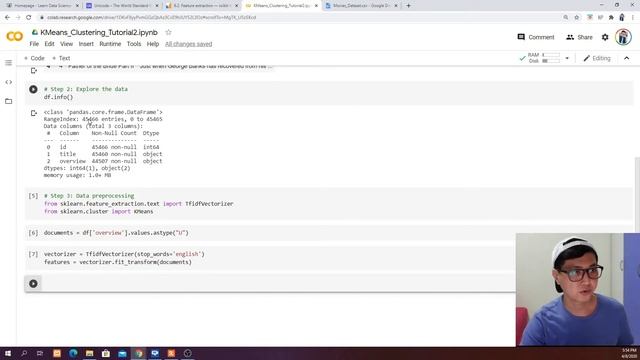Open the File menu

tap(34, 44)
